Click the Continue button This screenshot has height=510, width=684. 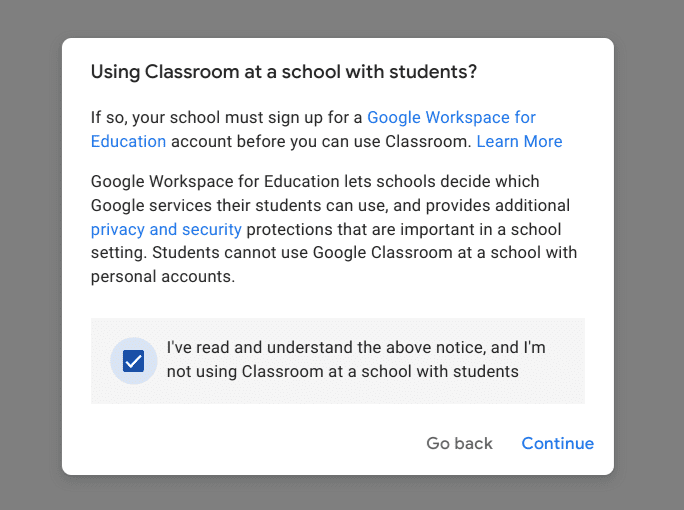(557, 443)
